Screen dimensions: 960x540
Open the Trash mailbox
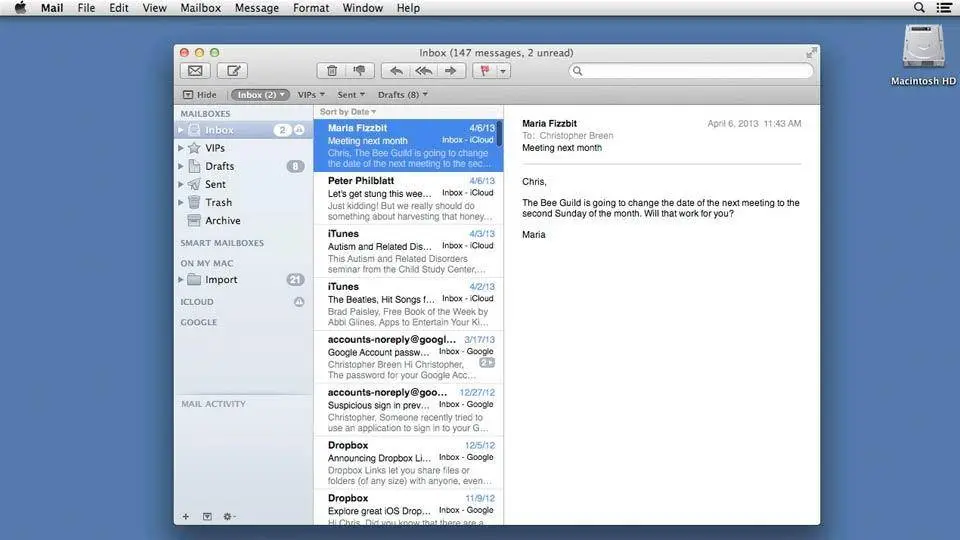pyautogui.click(x=243, y=203)
